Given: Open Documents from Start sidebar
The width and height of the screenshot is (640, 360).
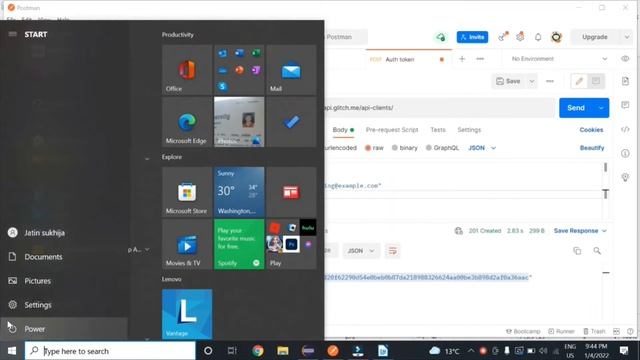Looking at the screenshot, I should point(64,257).
